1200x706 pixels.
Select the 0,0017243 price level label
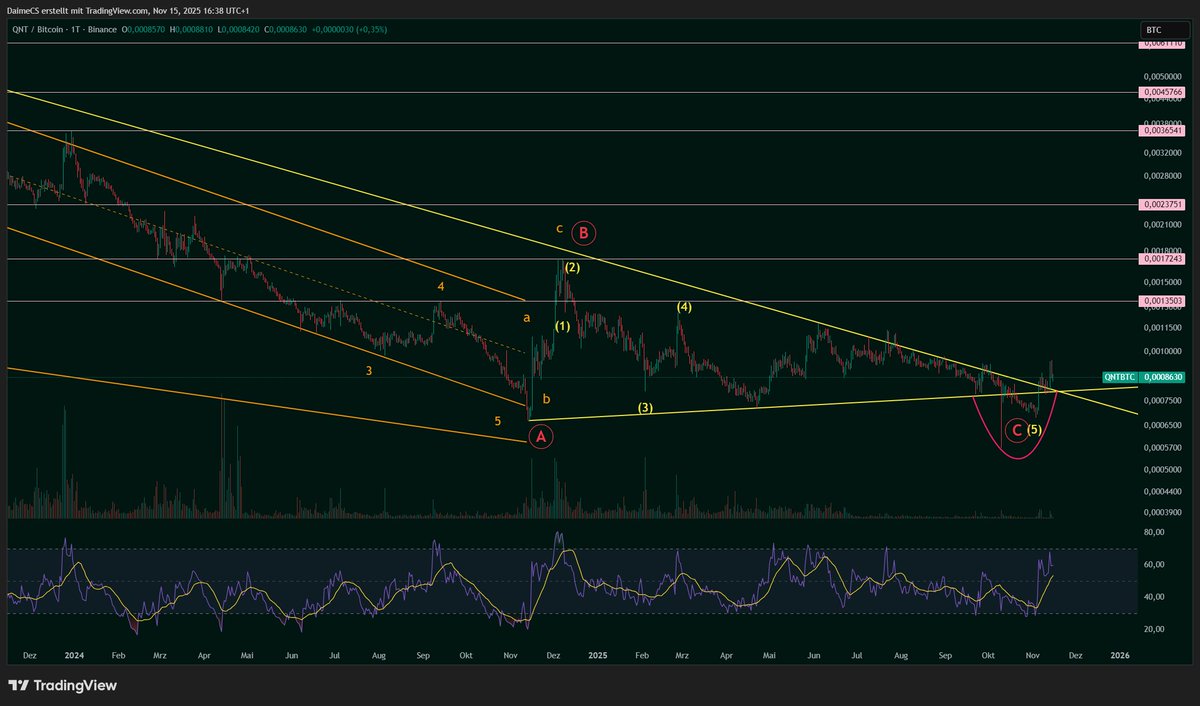pos(1163,259)
